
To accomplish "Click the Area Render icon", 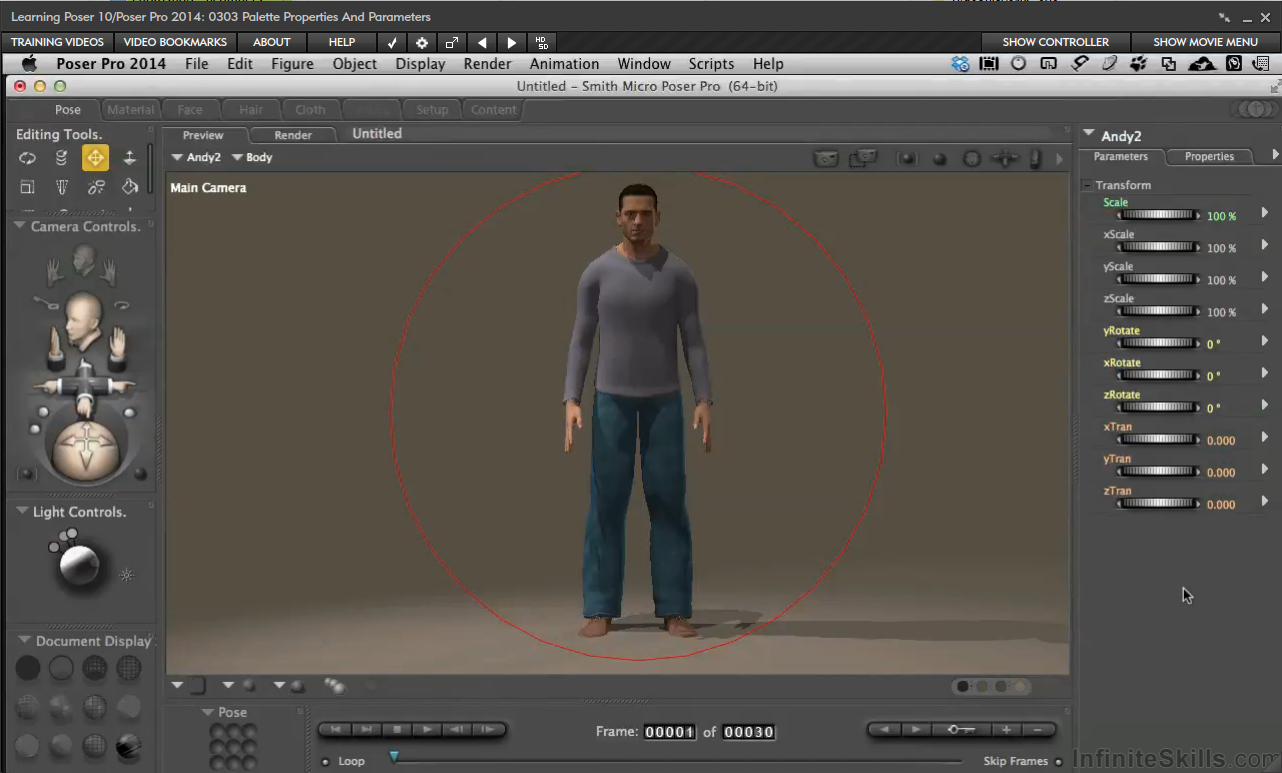I will pos(862,158).
